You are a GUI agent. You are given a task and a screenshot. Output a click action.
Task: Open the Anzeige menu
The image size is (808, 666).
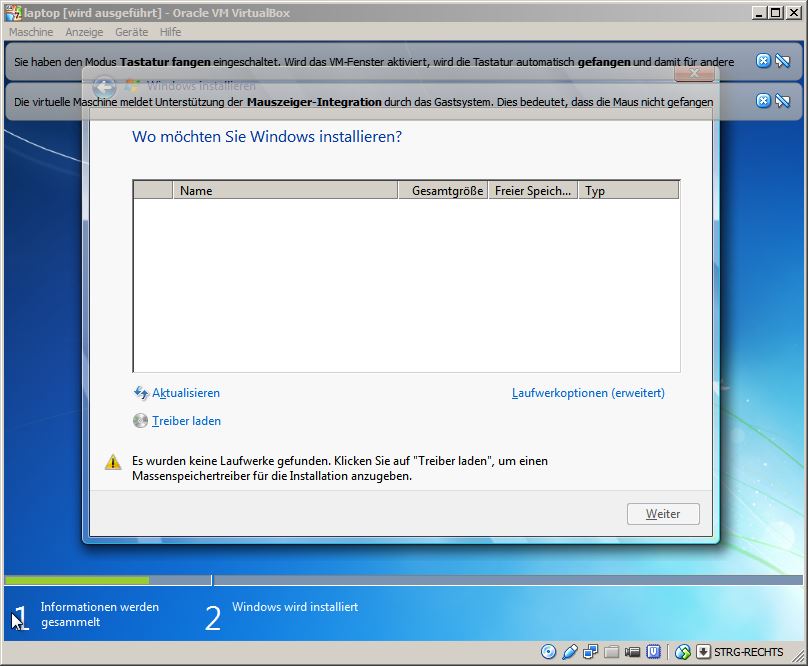point(84,32)
